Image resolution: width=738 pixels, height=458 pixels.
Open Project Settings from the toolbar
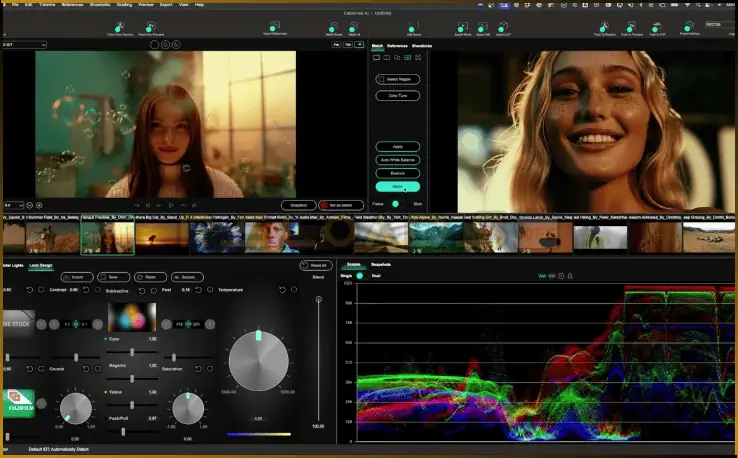point(690,27)
